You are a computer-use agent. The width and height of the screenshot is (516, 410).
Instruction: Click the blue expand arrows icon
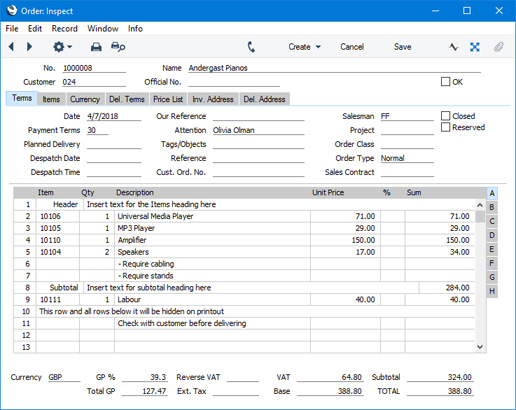[x=475, y=47]
